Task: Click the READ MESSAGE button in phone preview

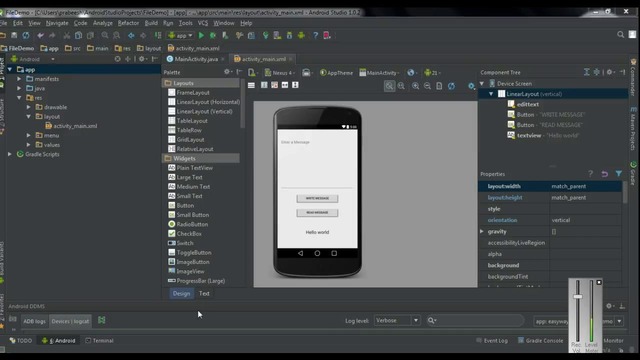Action: (317, 213)
